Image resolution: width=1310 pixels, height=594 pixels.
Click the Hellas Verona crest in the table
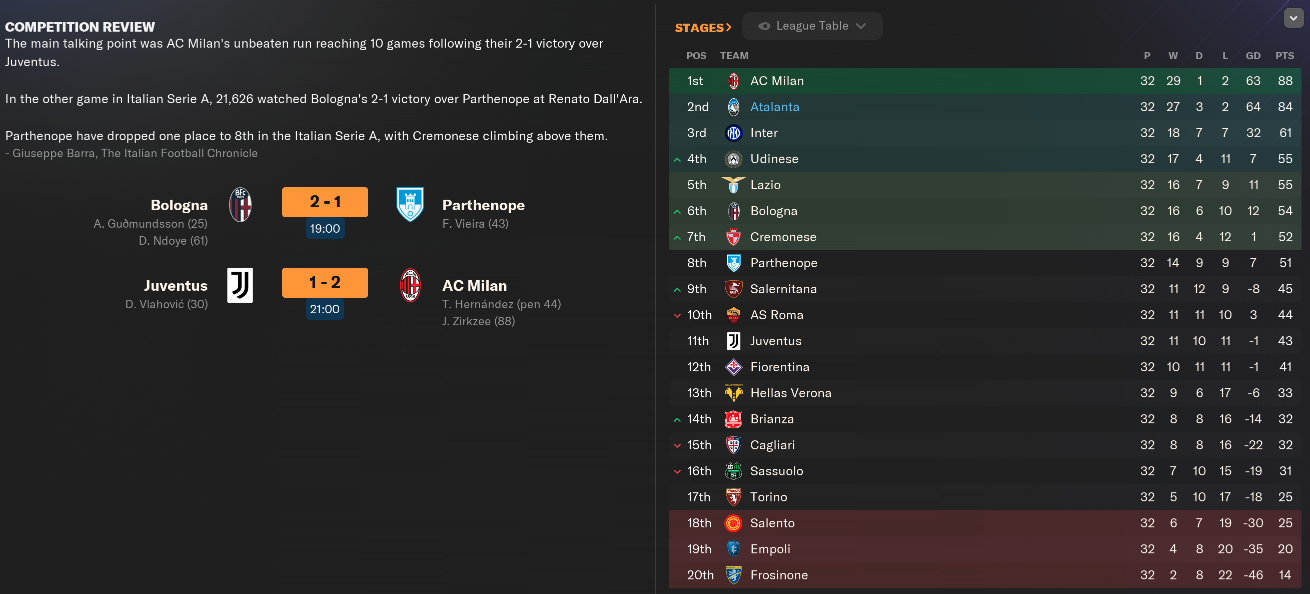tap(733, 393)
